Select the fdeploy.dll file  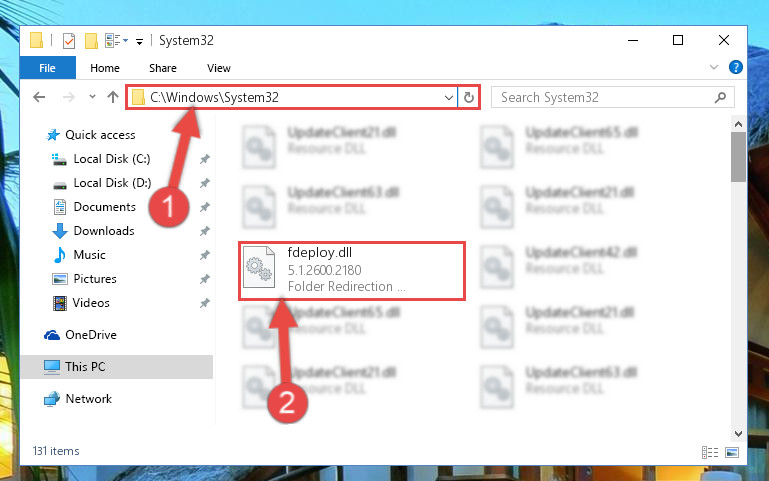352,270
